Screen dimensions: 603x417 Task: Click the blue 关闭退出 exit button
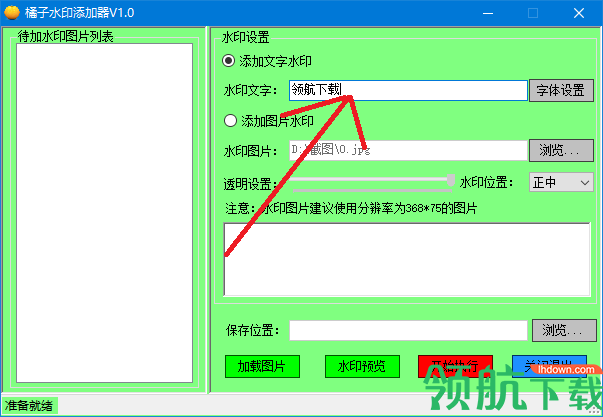coord(549,366)
